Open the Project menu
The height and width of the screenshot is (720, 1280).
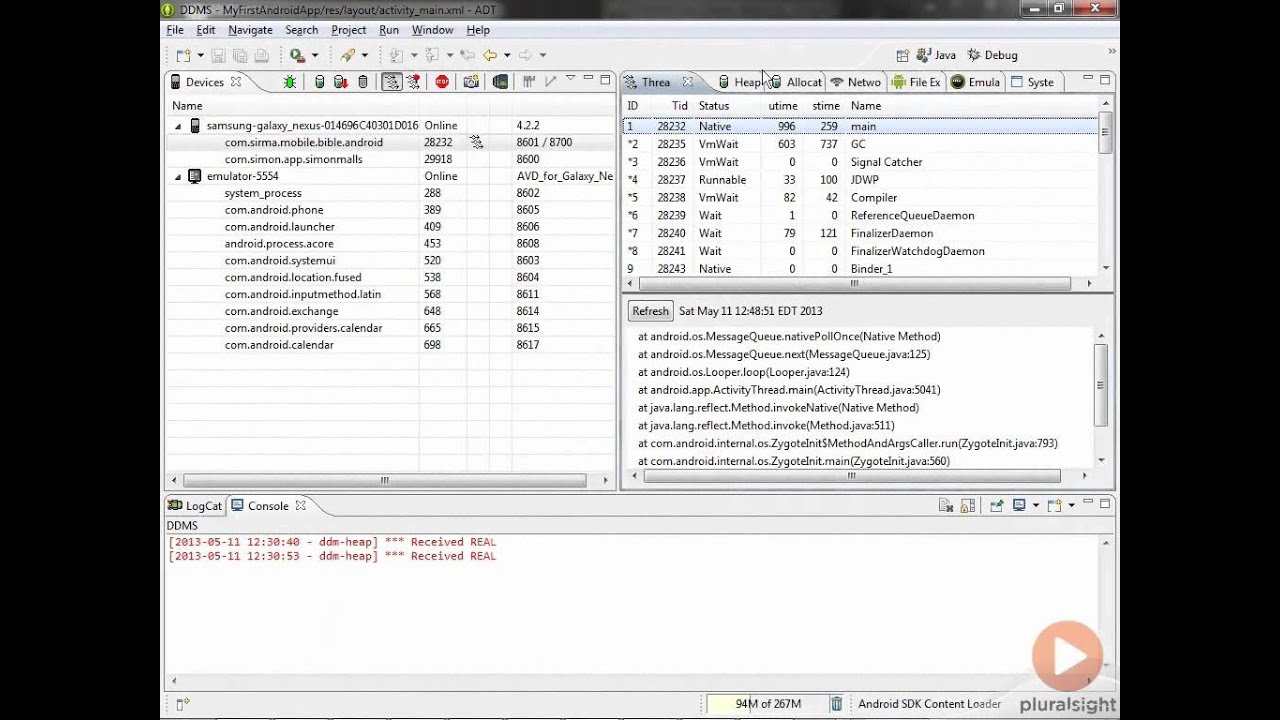pyautogui.click(x=349, y=30)
